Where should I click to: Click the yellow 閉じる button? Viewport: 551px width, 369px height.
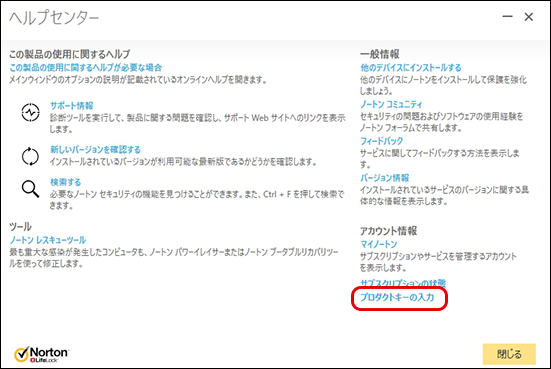pyautogui.click(x=509, y=354)
